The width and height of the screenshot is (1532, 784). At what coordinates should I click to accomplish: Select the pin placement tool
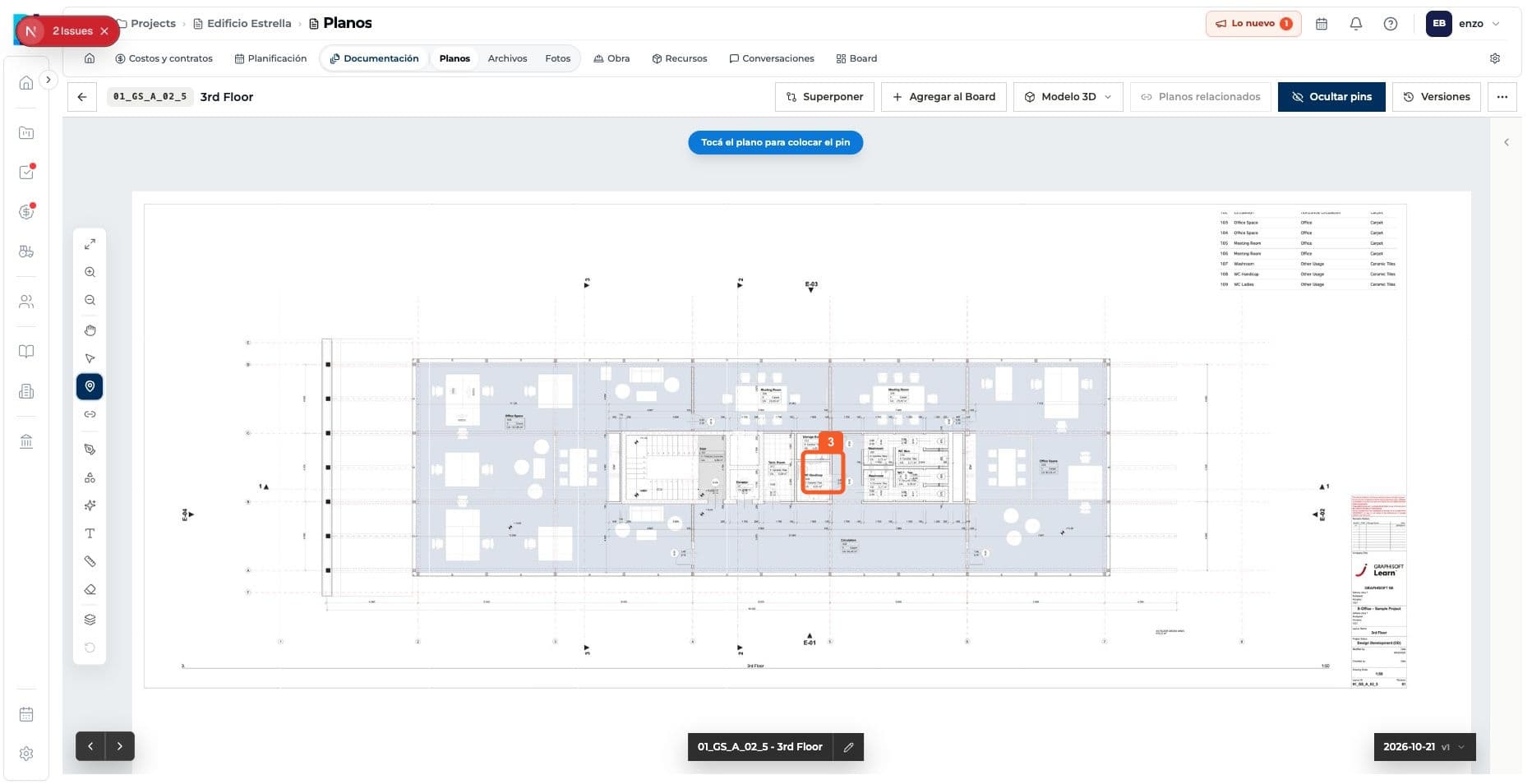90,386
